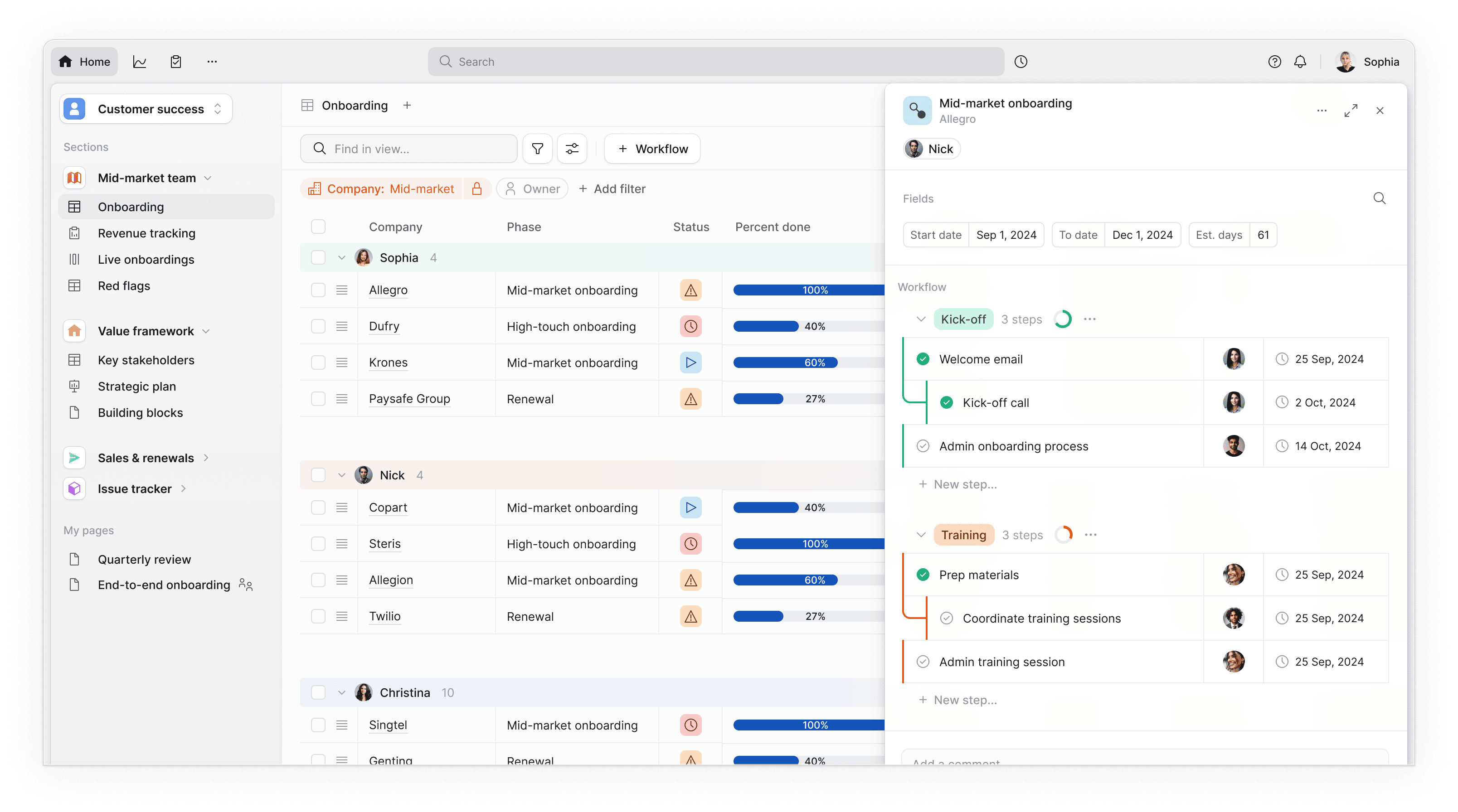Open the Revenue tracking view

pyautogui.click(x=146, y=233)
